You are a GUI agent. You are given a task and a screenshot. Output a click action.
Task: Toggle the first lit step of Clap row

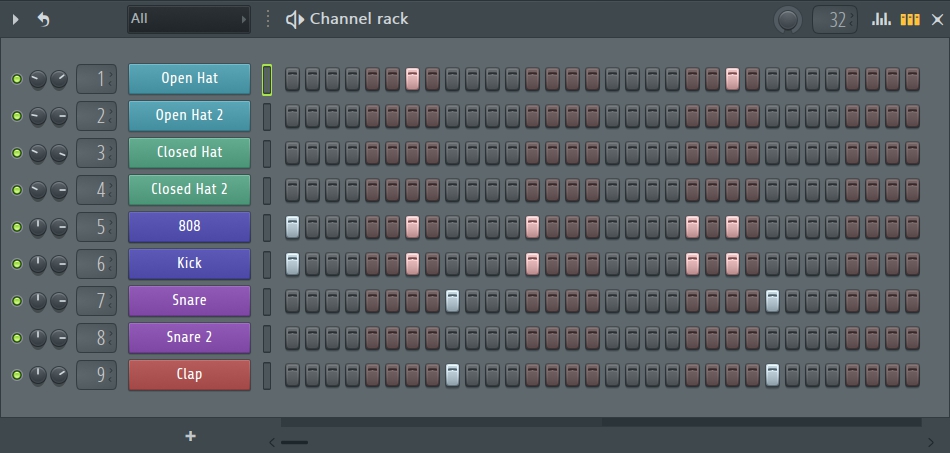coord(452,375)
